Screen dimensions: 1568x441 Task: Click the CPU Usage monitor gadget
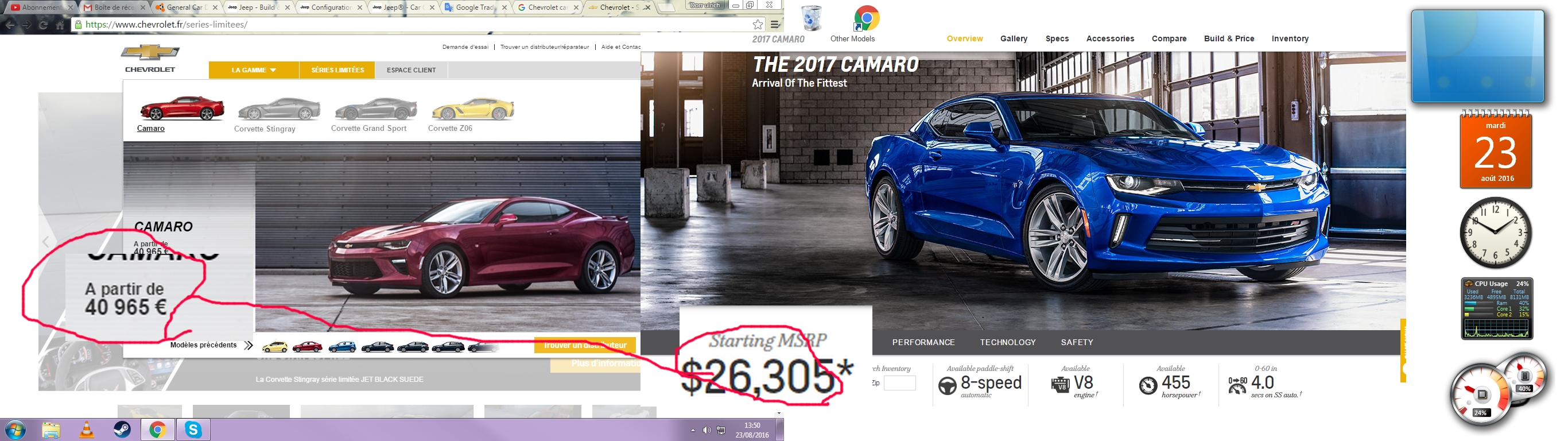(1497, 308)
